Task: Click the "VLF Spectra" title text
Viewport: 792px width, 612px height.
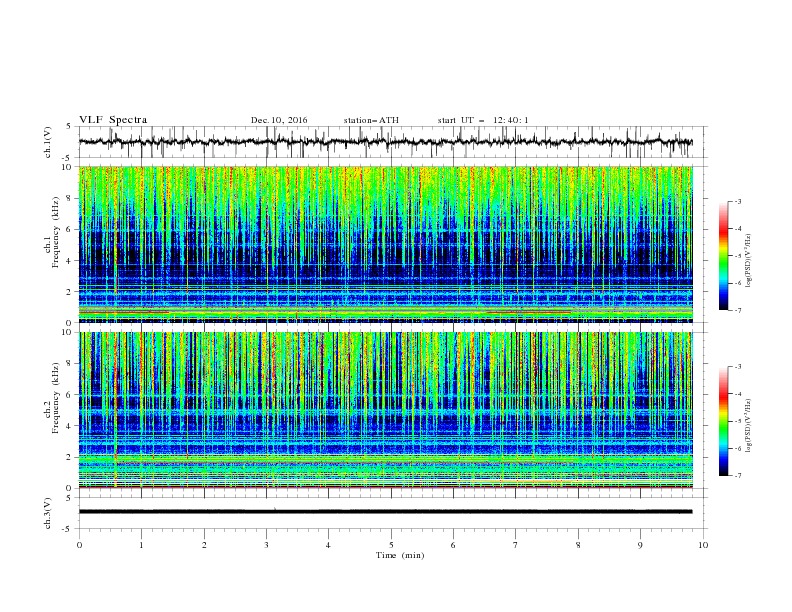Action: pos(113,120)
